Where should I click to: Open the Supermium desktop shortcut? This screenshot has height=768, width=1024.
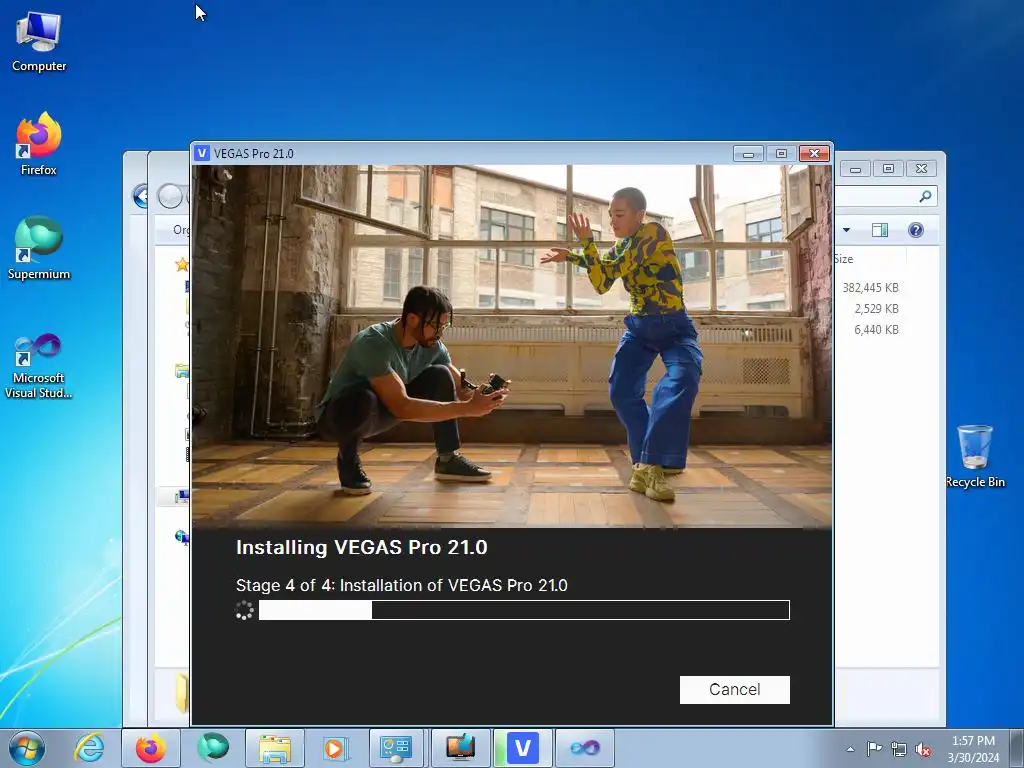click(x=39, y=248)
